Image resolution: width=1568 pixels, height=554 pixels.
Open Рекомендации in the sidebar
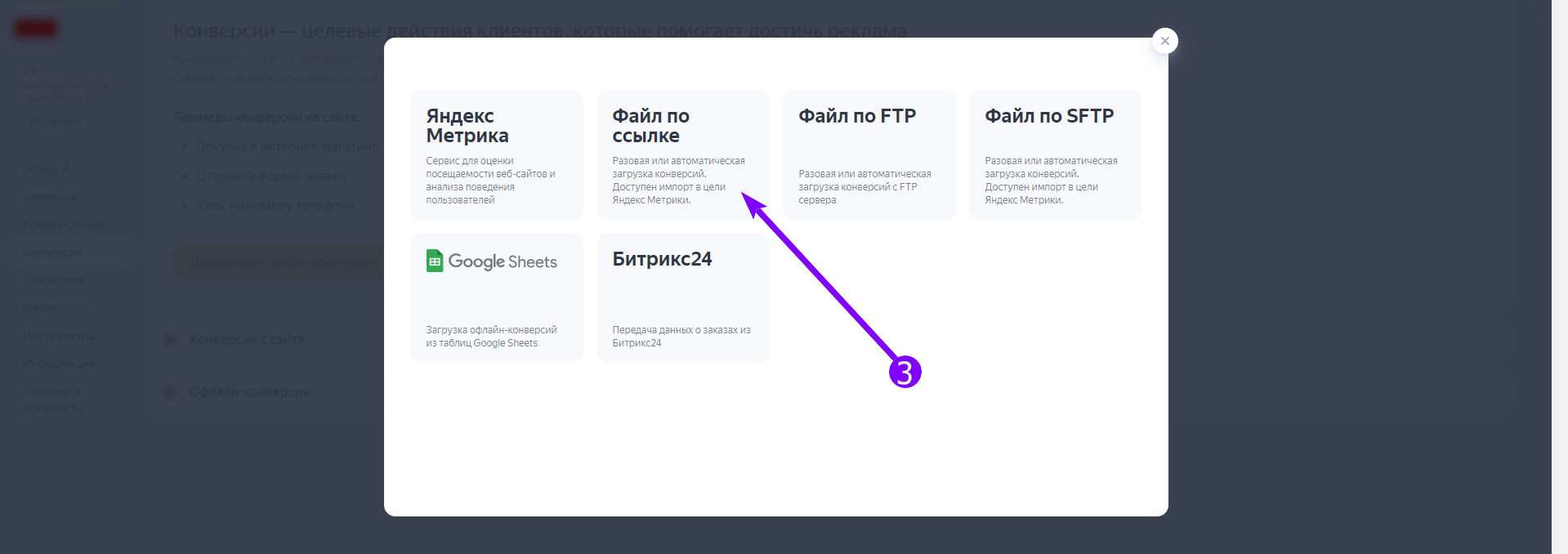click(63, 225)
